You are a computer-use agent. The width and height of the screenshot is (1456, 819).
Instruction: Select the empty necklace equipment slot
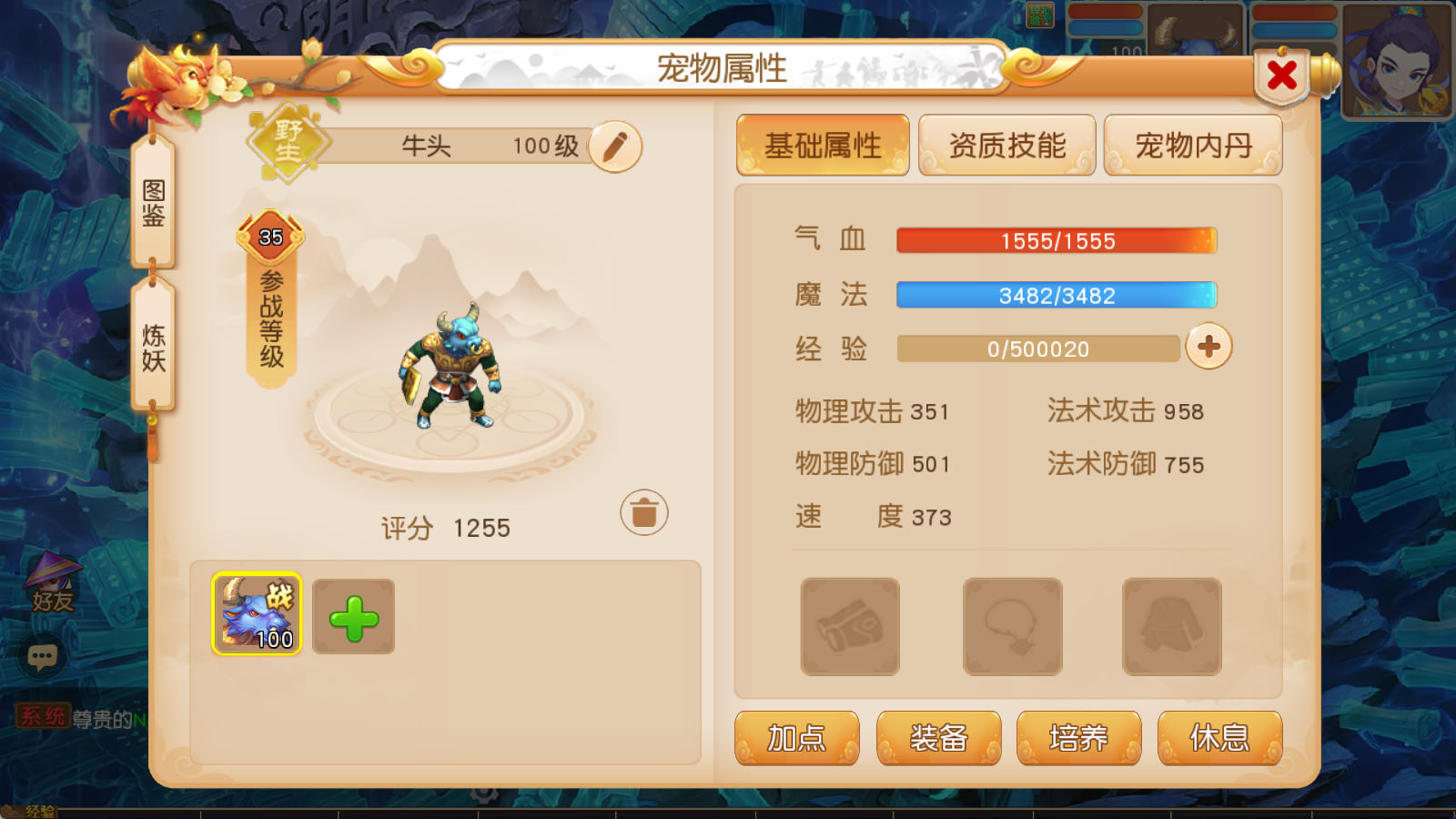1012,626
